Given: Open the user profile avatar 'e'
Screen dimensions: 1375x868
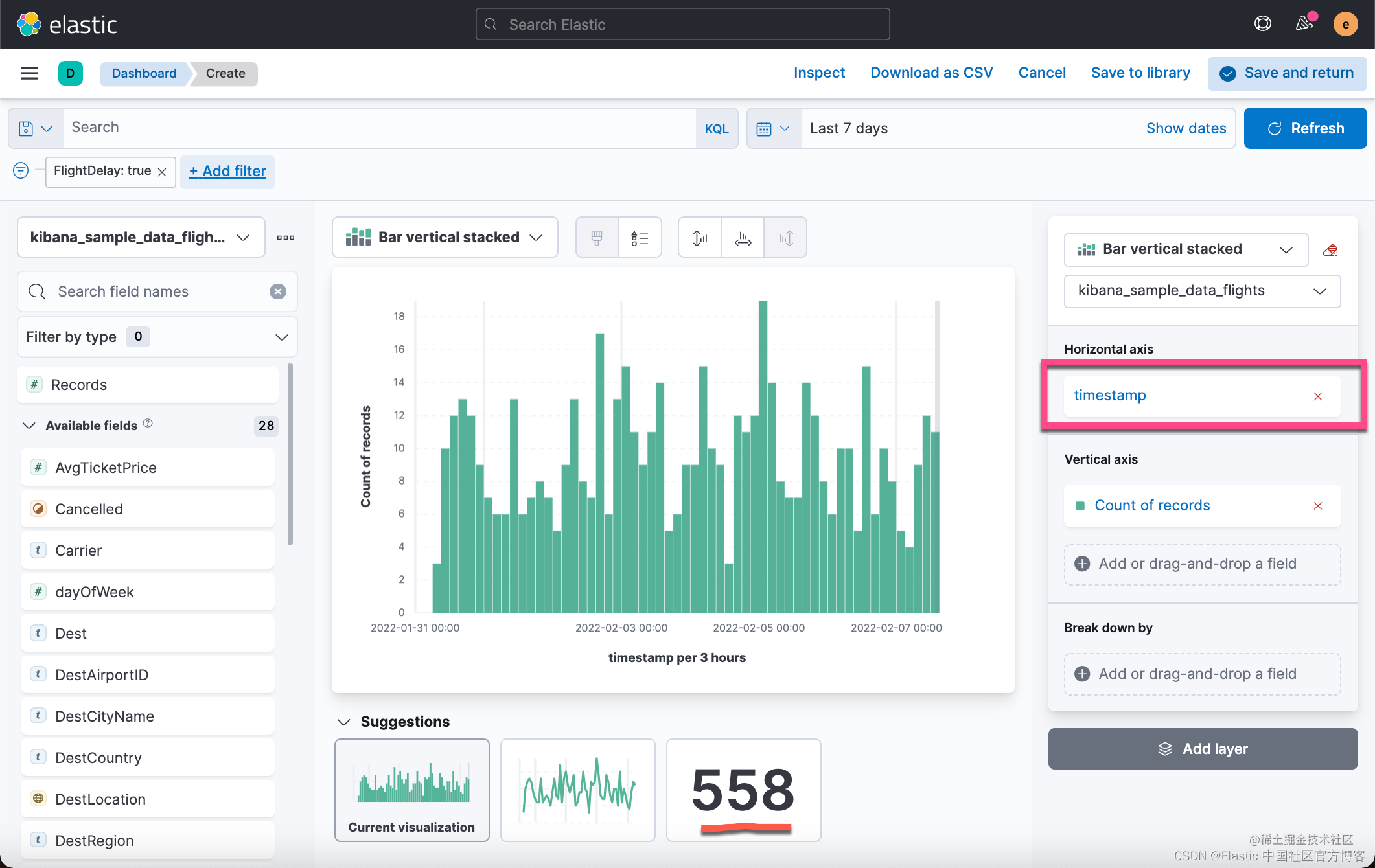Looking at the screenshot, I should coord(1346,24).
